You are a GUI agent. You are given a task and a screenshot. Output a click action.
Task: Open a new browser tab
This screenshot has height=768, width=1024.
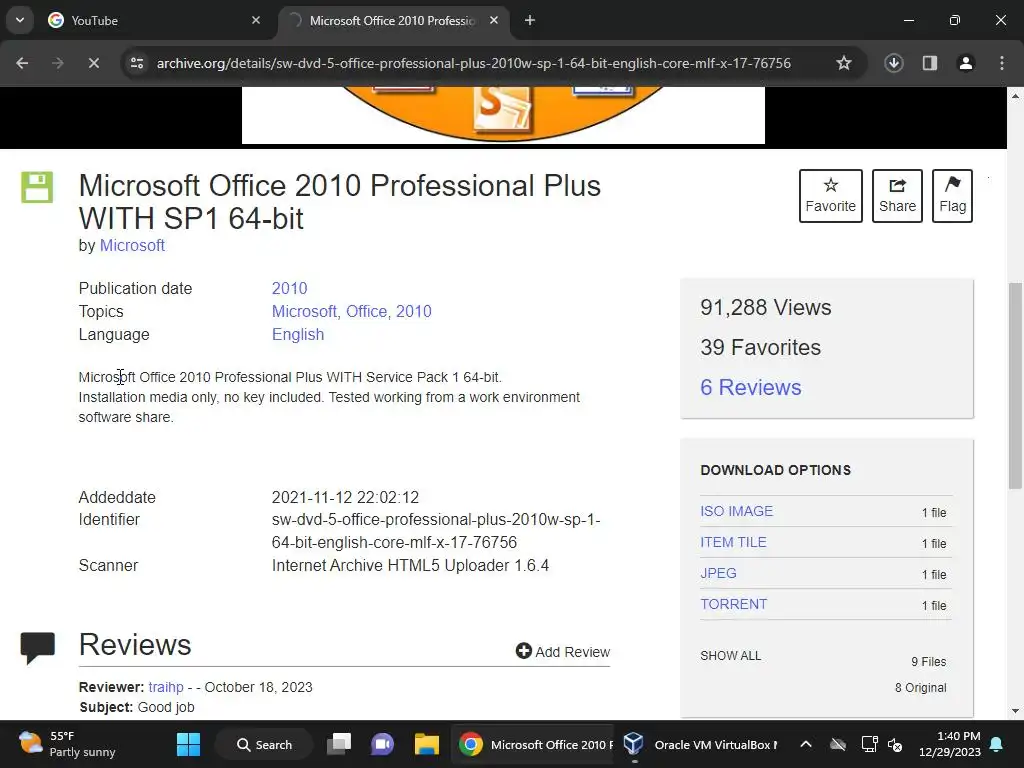point(530,20)
